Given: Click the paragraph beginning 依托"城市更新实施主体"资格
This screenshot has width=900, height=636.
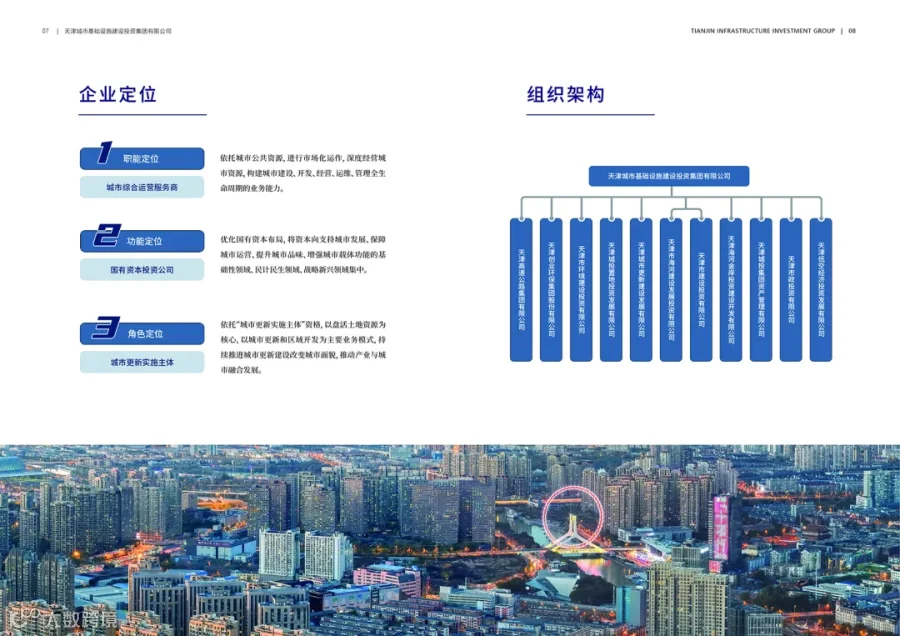Looking at the screenshot, I should click(303, 347).
